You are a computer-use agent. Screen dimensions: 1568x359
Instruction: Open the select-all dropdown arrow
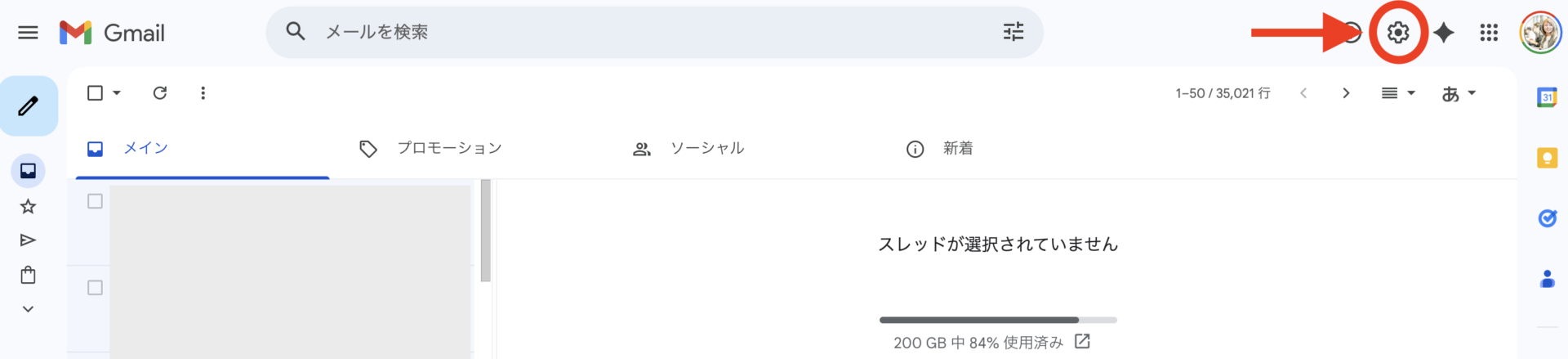point(117,93)
